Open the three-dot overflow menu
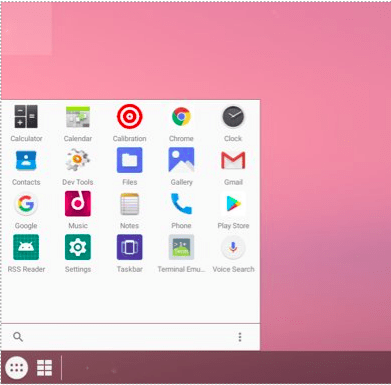This screenshot has height=385, width=391. pyautogui.click(x=240, y=337)
